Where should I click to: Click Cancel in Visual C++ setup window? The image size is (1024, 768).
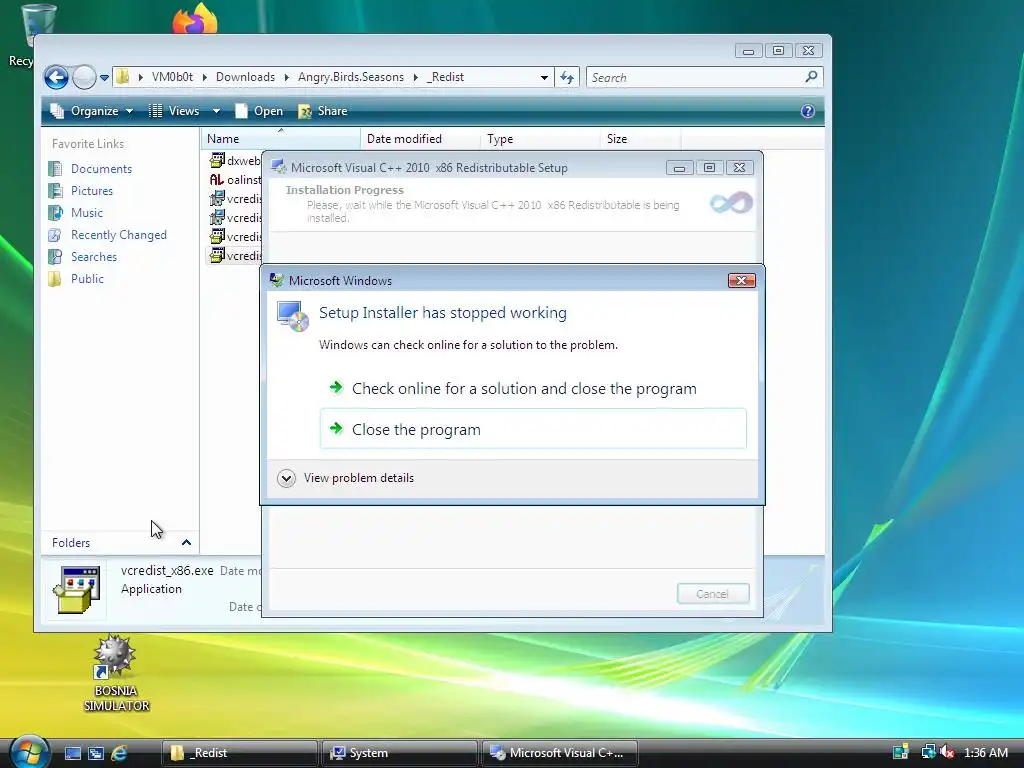pos(712,594)
